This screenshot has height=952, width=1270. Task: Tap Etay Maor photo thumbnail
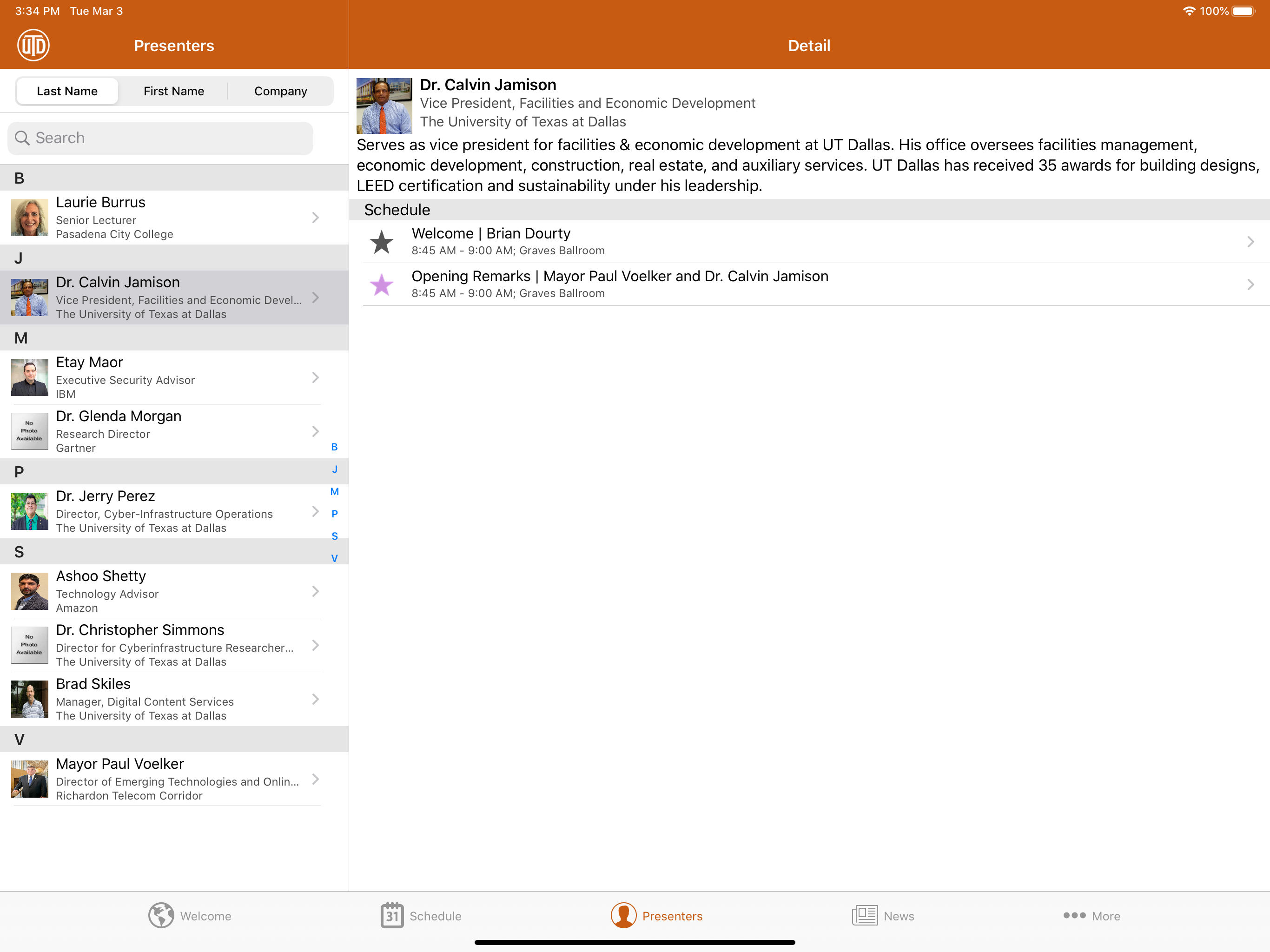click(29, 377)
